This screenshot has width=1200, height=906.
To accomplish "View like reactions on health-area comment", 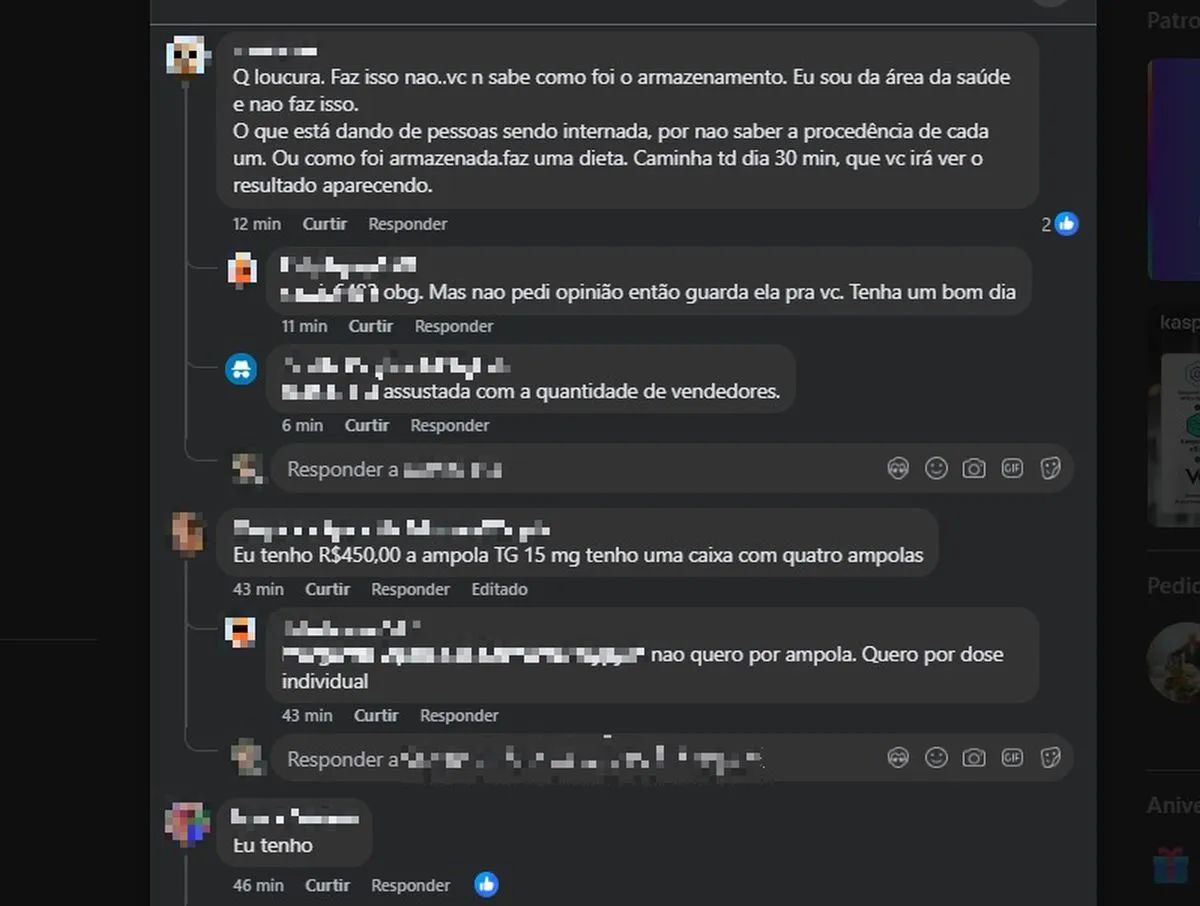I will (1060, 224).
